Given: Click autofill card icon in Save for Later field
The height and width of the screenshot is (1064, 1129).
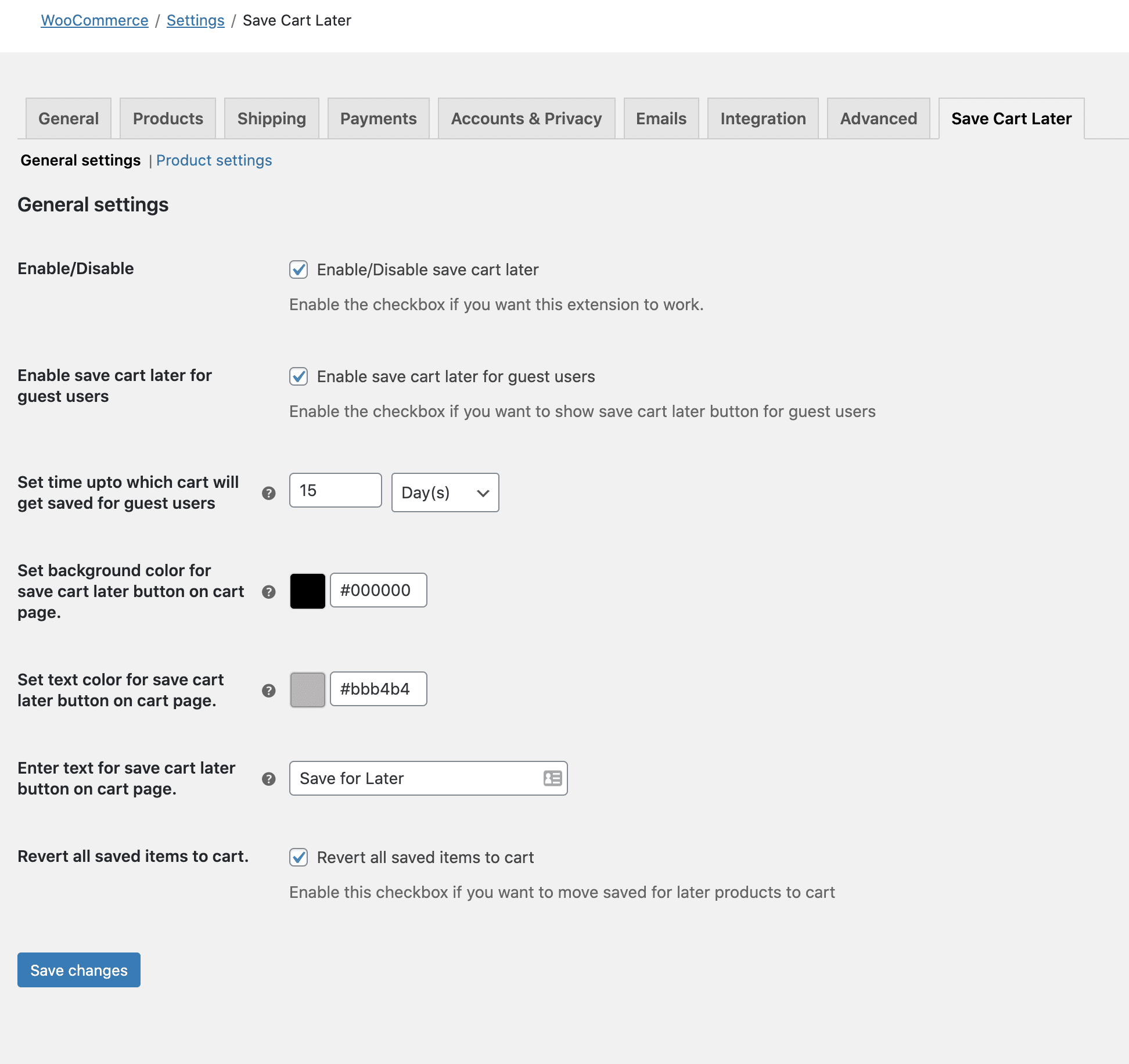Looking at the screenshot, I should (552, 778).
